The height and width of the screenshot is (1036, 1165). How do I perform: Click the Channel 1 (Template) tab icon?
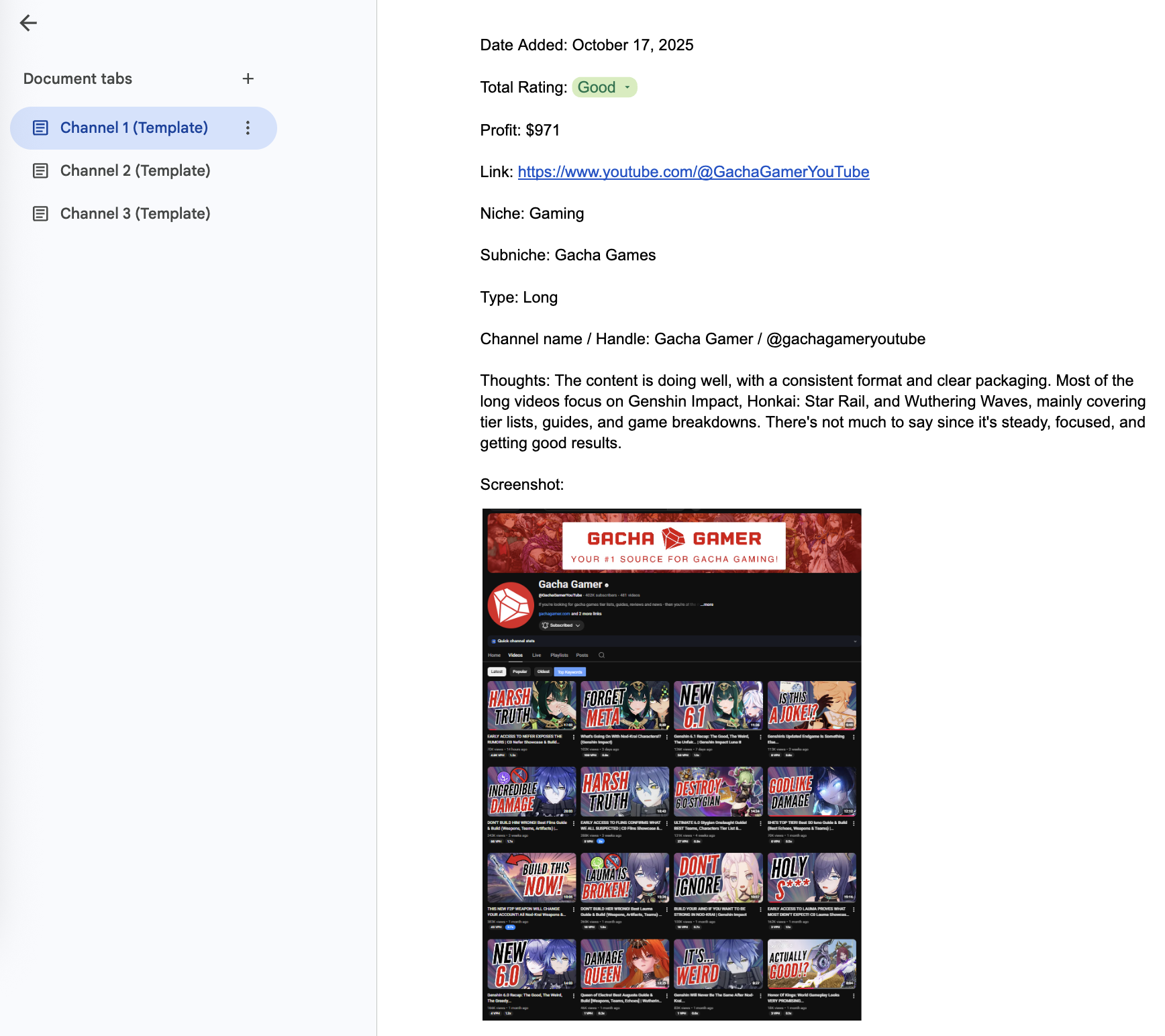[x=40, y=128]
